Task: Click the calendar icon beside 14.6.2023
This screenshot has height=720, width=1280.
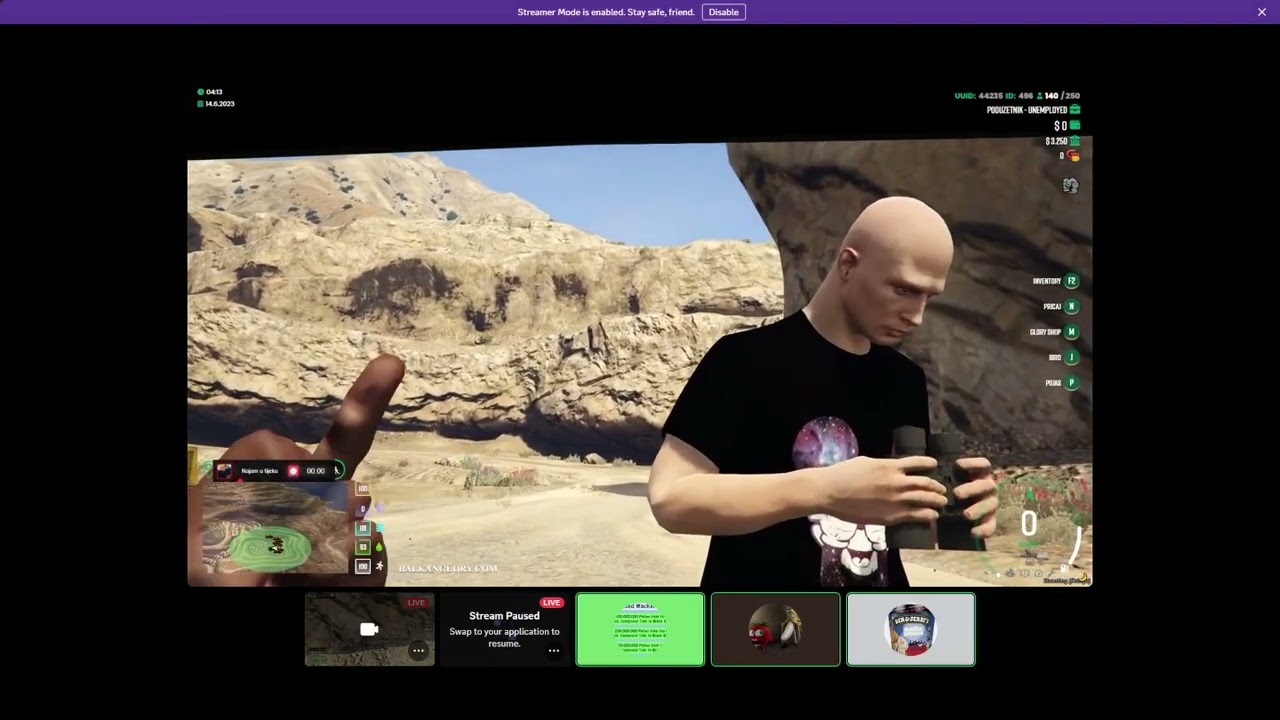Action: click(201, 104)
